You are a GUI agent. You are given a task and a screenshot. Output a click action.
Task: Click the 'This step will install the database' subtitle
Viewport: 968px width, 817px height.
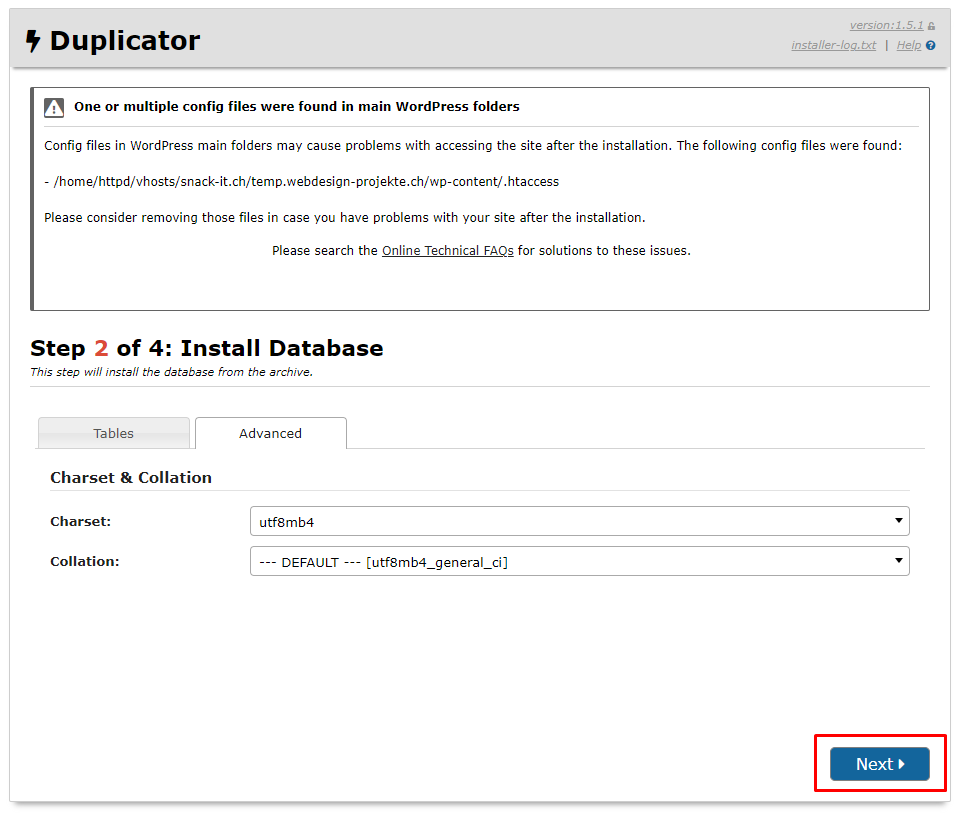tap(172, 372)
